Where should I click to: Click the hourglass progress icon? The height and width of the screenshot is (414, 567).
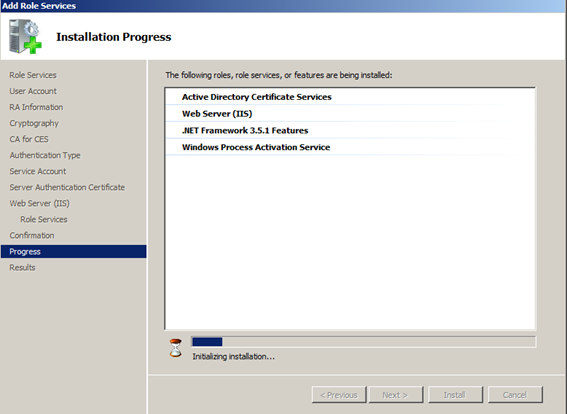(176, 348)
